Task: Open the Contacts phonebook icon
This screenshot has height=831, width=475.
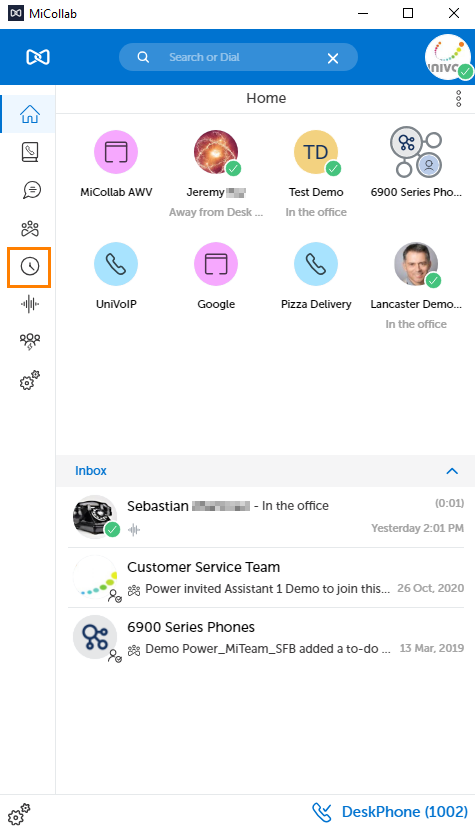Action: tap(30, 152)
